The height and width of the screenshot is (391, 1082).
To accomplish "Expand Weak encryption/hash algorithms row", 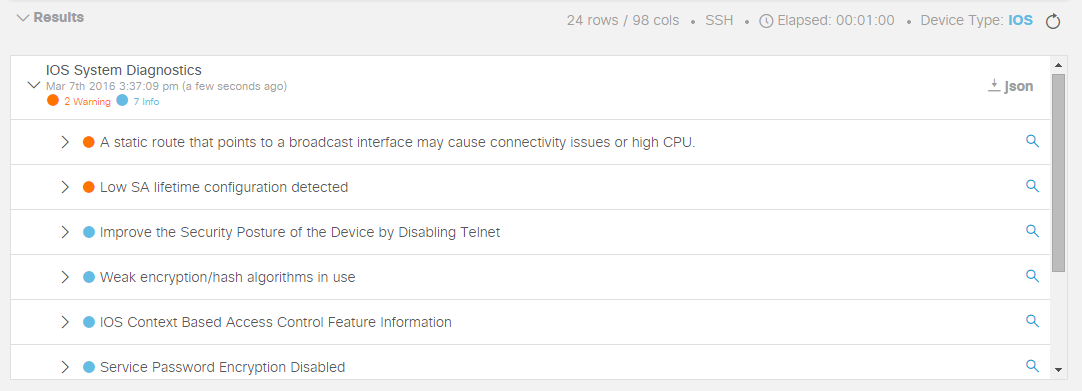I will pyautogui.click(x=65, y=277).
